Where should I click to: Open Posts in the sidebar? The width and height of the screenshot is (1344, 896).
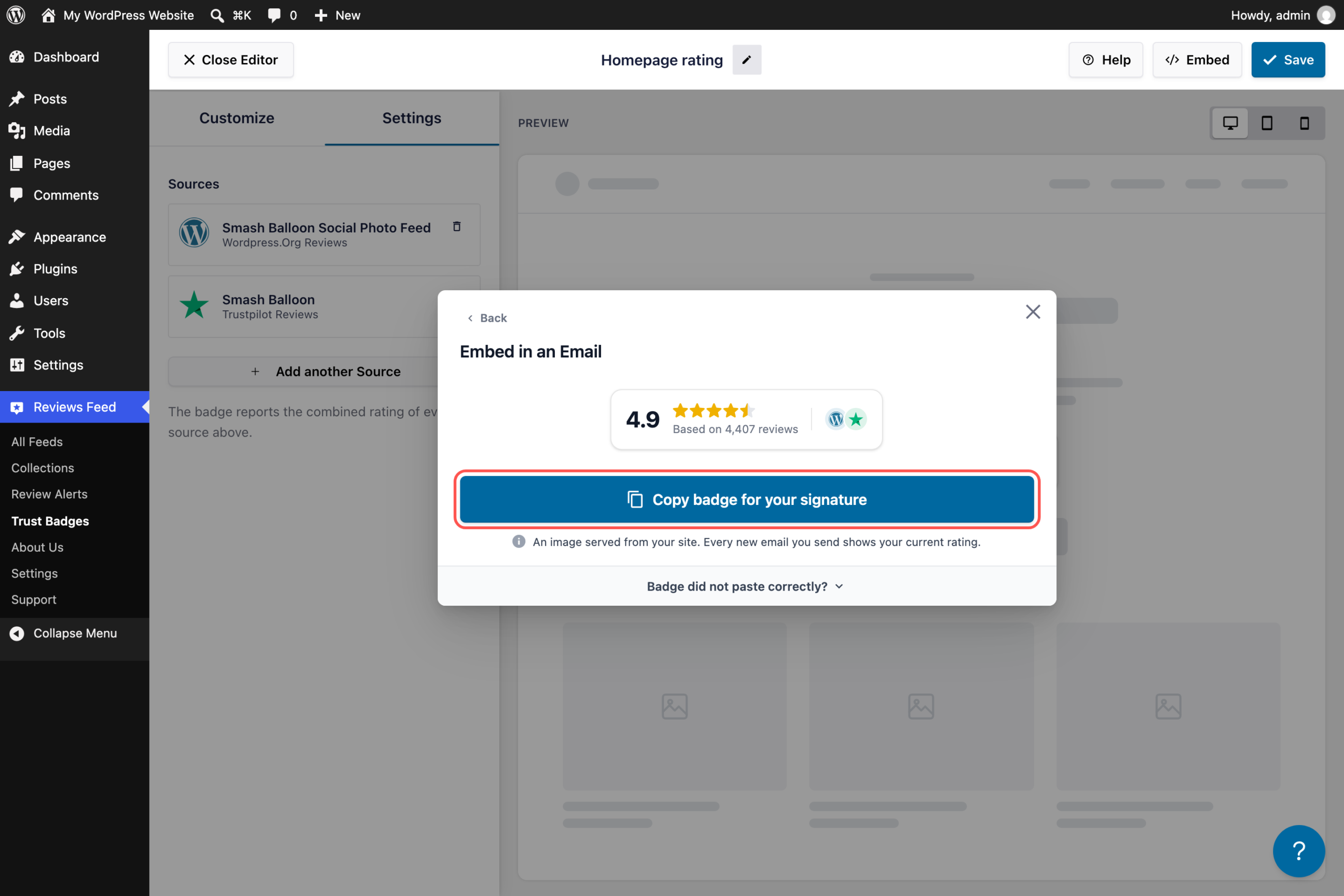pyautogui.click(x=74, y=99)
